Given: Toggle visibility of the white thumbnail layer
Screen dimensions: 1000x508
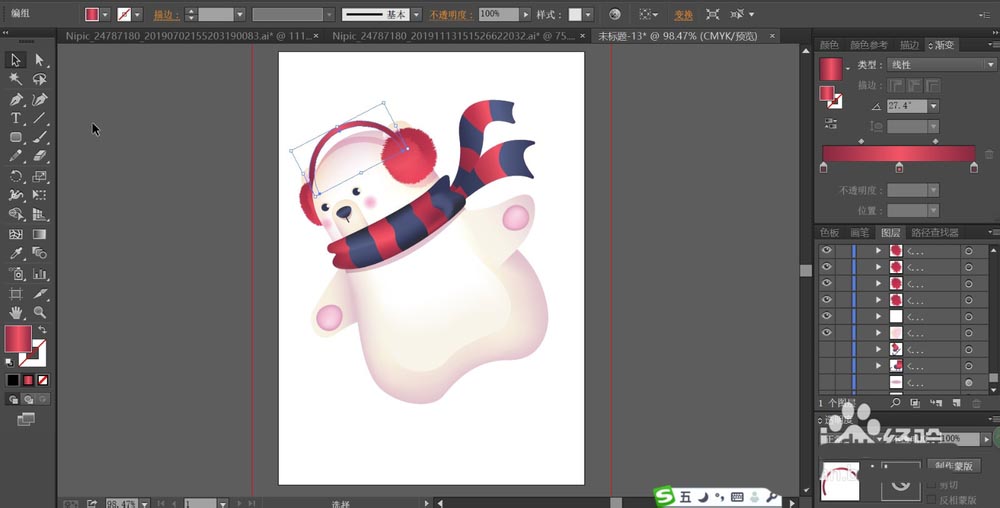Looking at the screenshot, I should tap(827, 316).
